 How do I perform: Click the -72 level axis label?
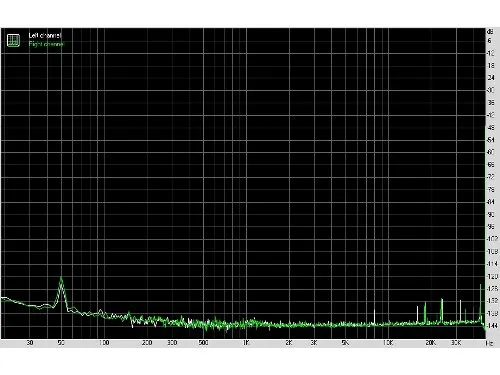491,177
